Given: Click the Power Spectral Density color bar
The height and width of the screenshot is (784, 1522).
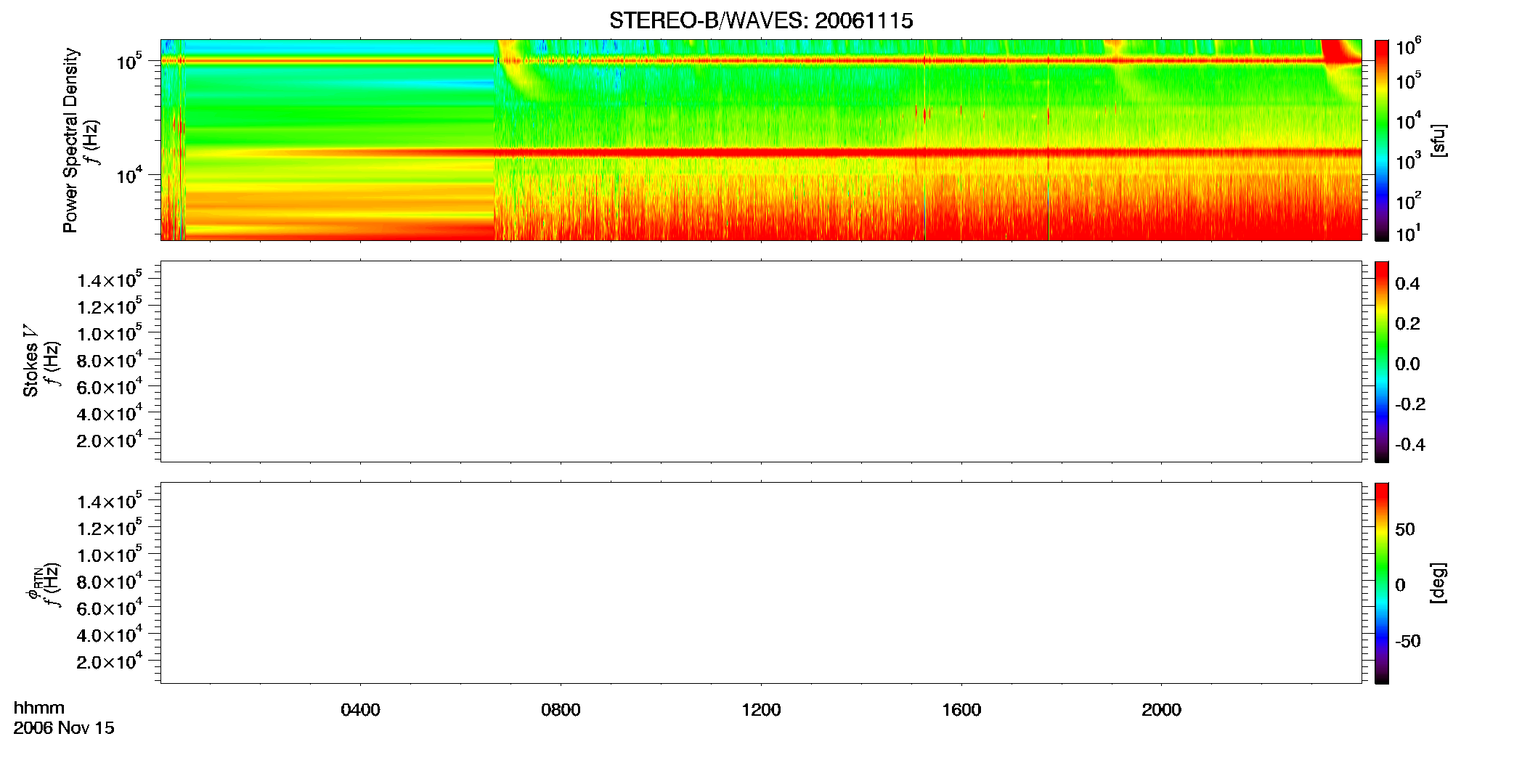Looking at the screenshot, I should tap(1382, 140).
